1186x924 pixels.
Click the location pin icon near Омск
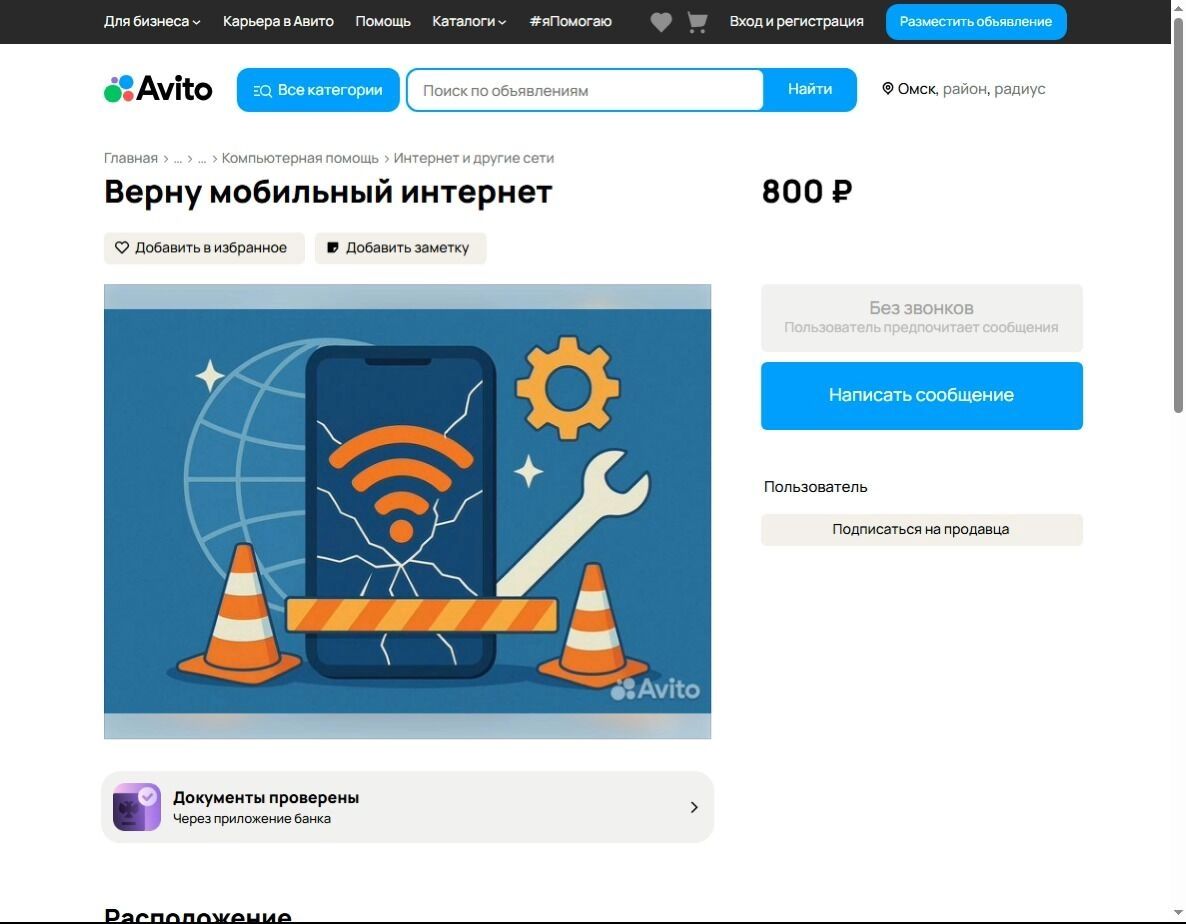[x=888, y=89]
